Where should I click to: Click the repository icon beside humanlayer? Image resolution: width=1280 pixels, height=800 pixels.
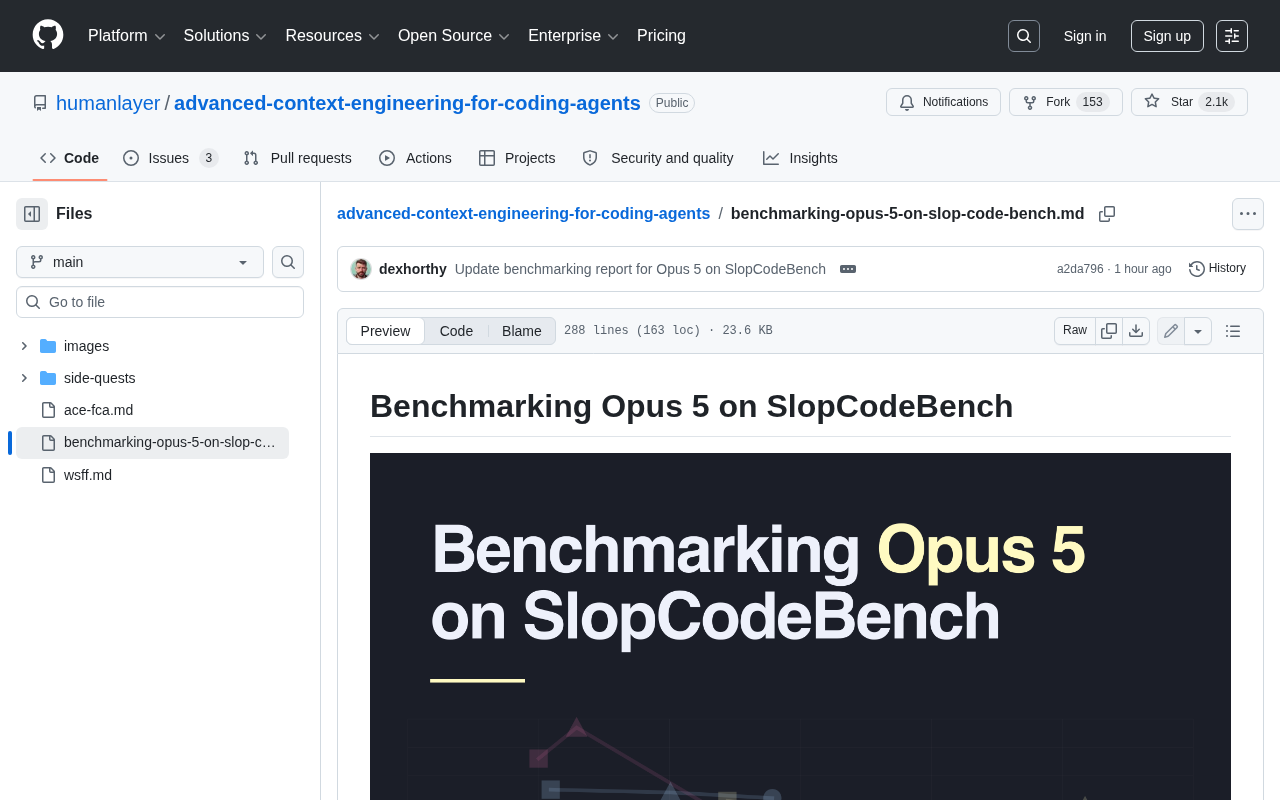[x=40, y=103]
